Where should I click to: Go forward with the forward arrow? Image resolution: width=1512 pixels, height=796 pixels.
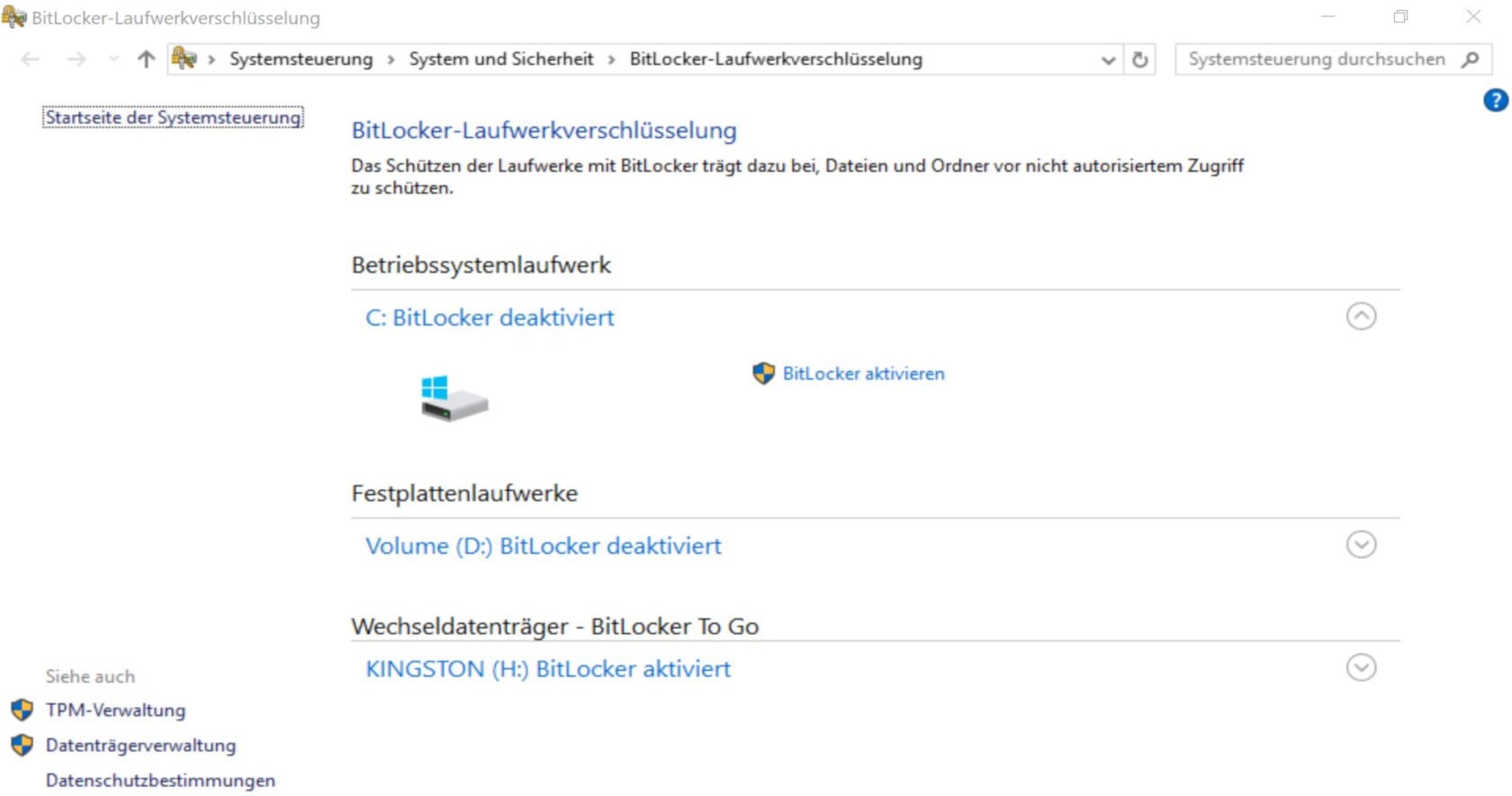point(77,59)
